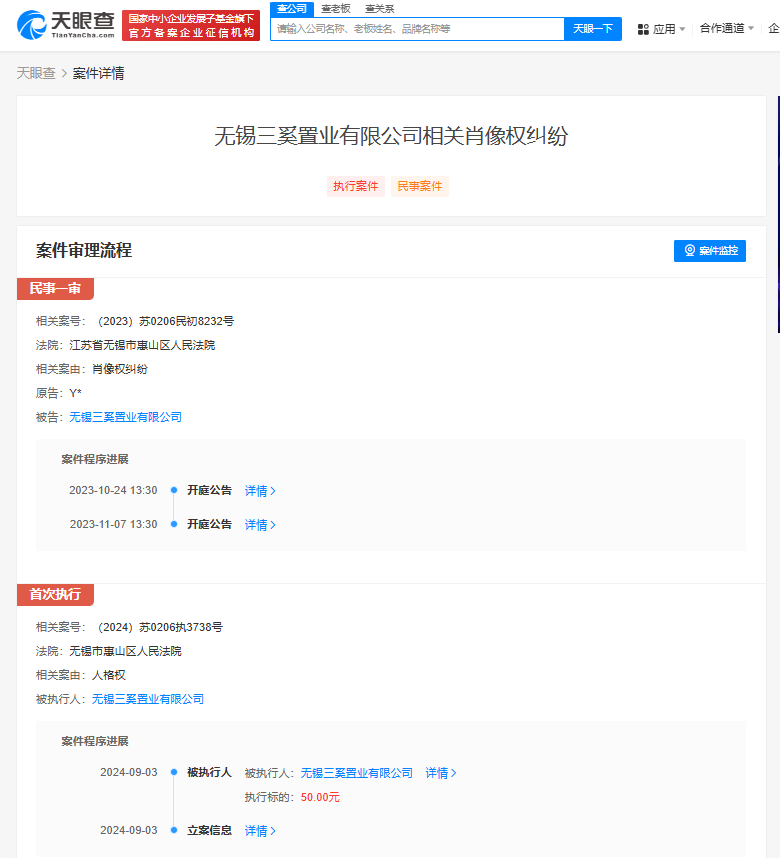Image resolution: width=780 pixels, height=858 pixels.
Task: Open 详情 for the 2023-11-07 hearing notice
Action: pos(260,525)
